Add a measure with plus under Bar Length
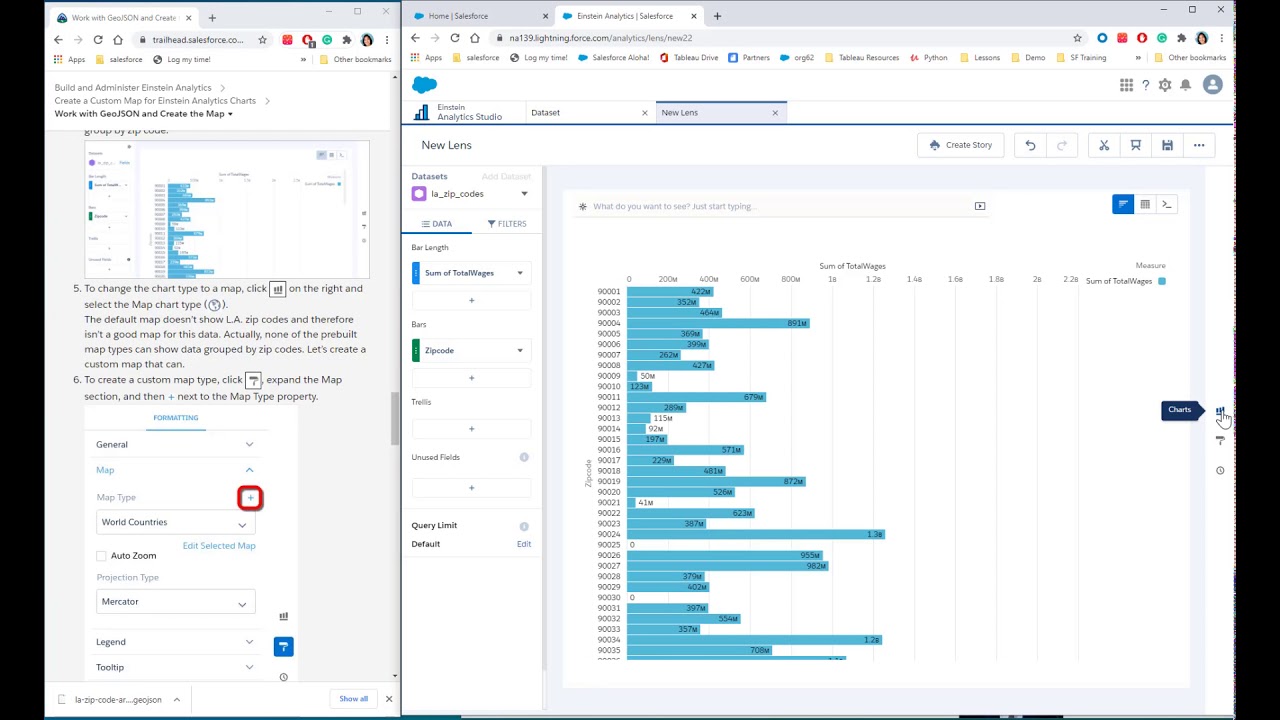Screen dimensions: 1280x720 click(472, 300)
